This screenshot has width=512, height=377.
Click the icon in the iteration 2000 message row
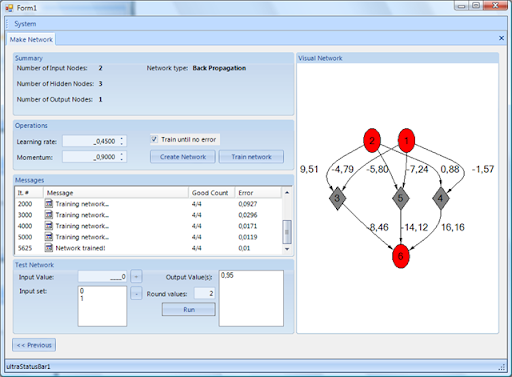pyautogui.click(x=49, y=203)
